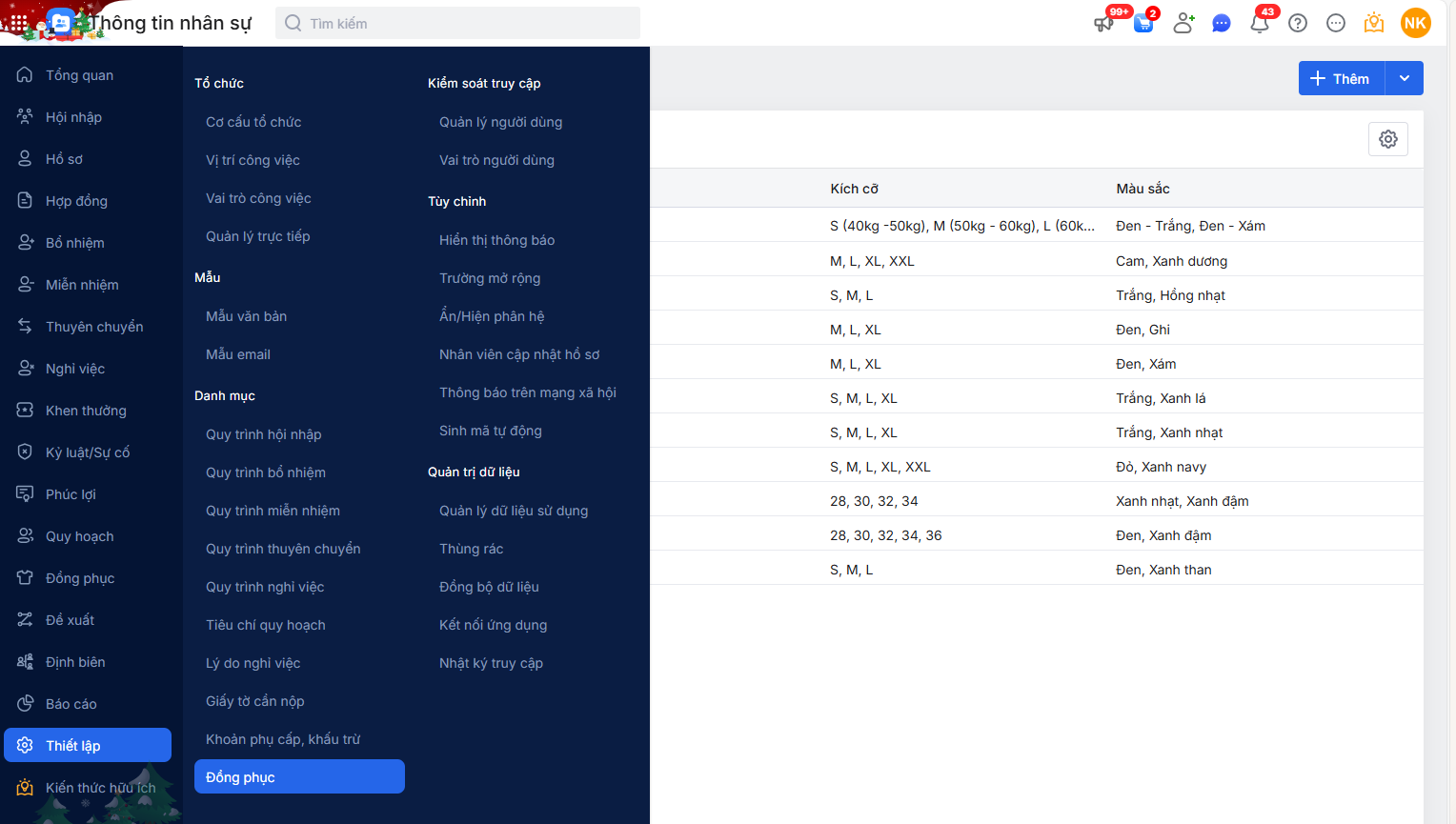Open Mẫu email menu item
1456x824 pixels.
[x=238, y=354]
